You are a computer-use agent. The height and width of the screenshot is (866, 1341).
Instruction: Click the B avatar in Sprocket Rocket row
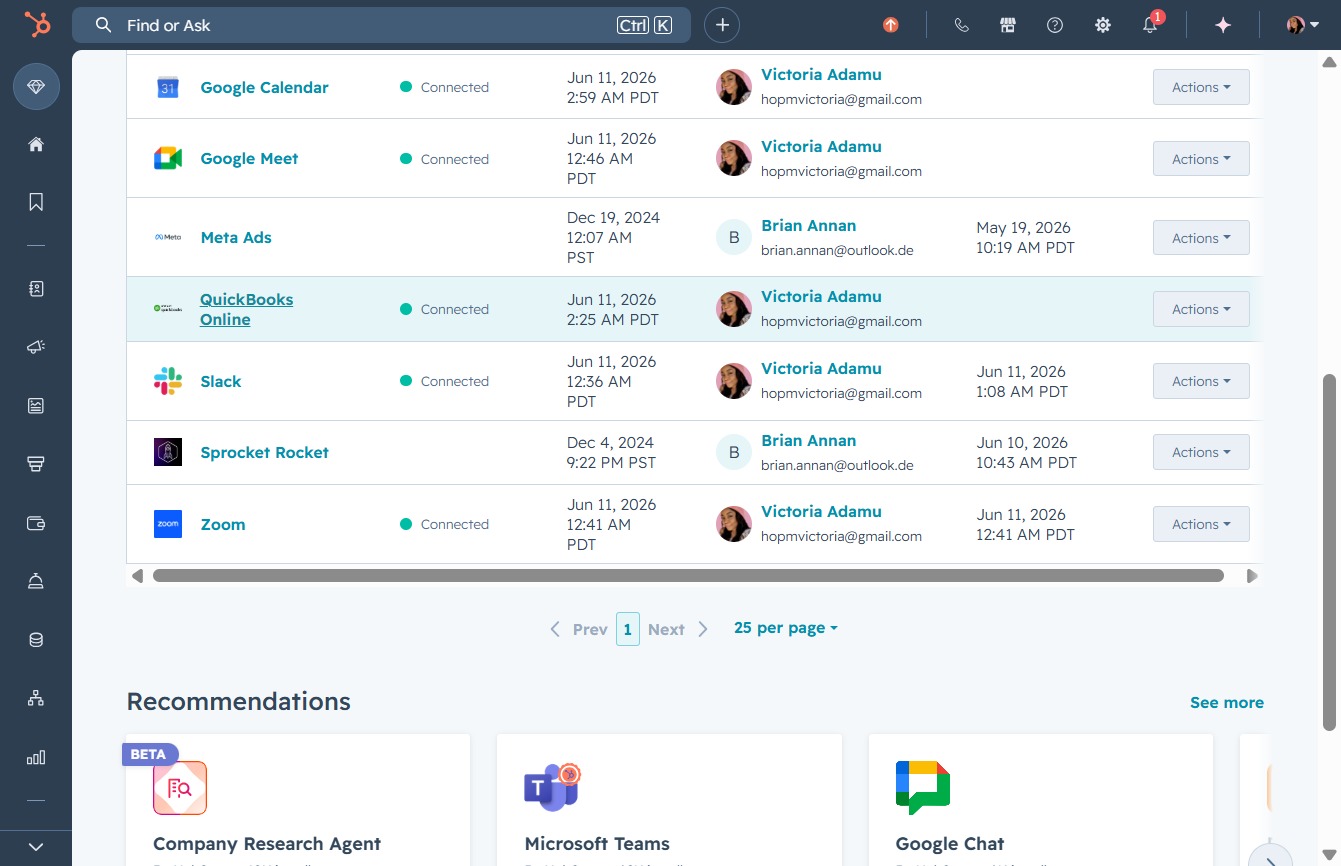[x=734, y=452]
